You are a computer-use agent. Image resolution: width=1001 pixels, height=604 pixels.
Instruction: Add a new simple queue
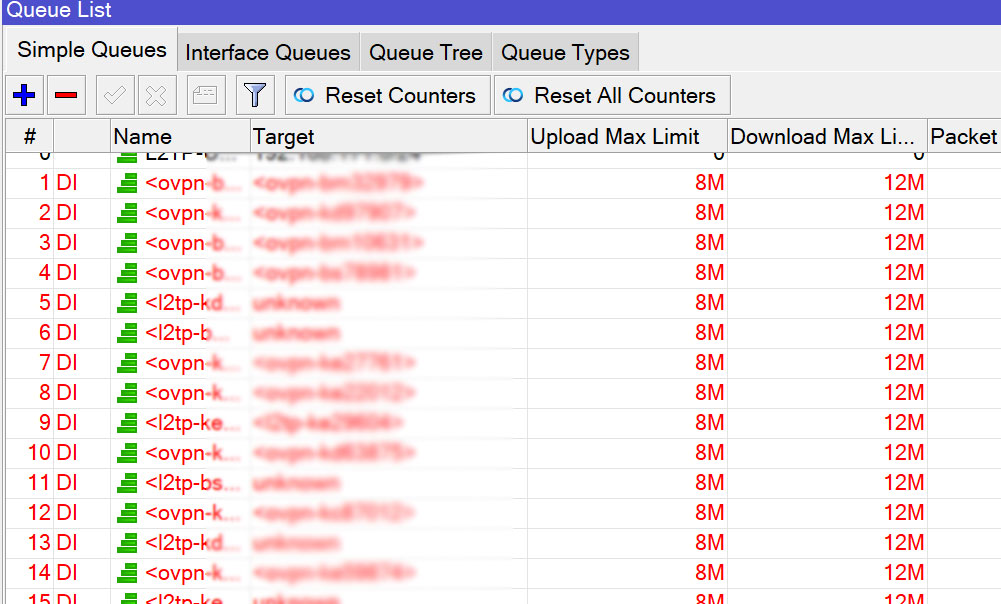point(23,95)
